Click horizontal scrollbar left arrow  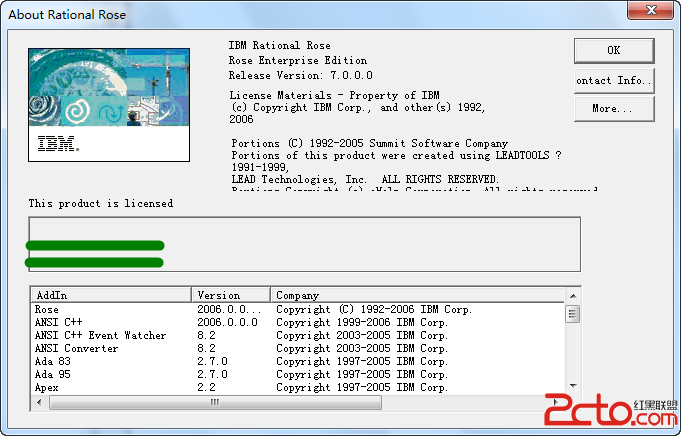[x=39, y=403]
